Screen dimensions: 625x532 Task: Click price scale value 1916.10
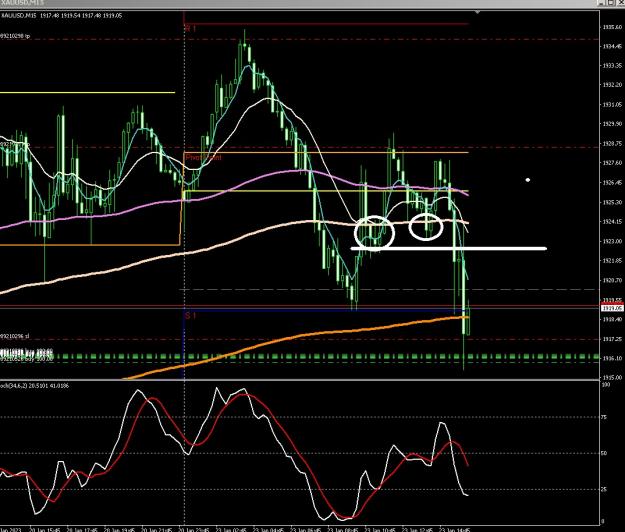(612, 358)
